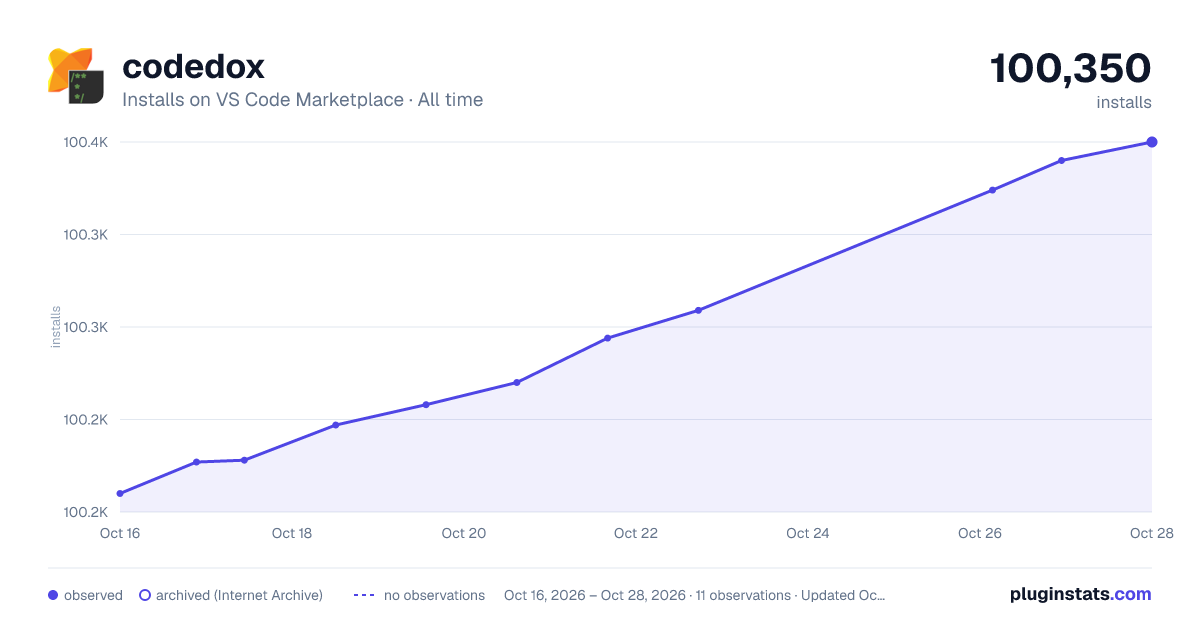Image resolution: width=1200 pixels, height=630 pixels.
Task: Click the 'no observations' dashed line legend icon
Action: pyautogui.click(x=364, y=595)
